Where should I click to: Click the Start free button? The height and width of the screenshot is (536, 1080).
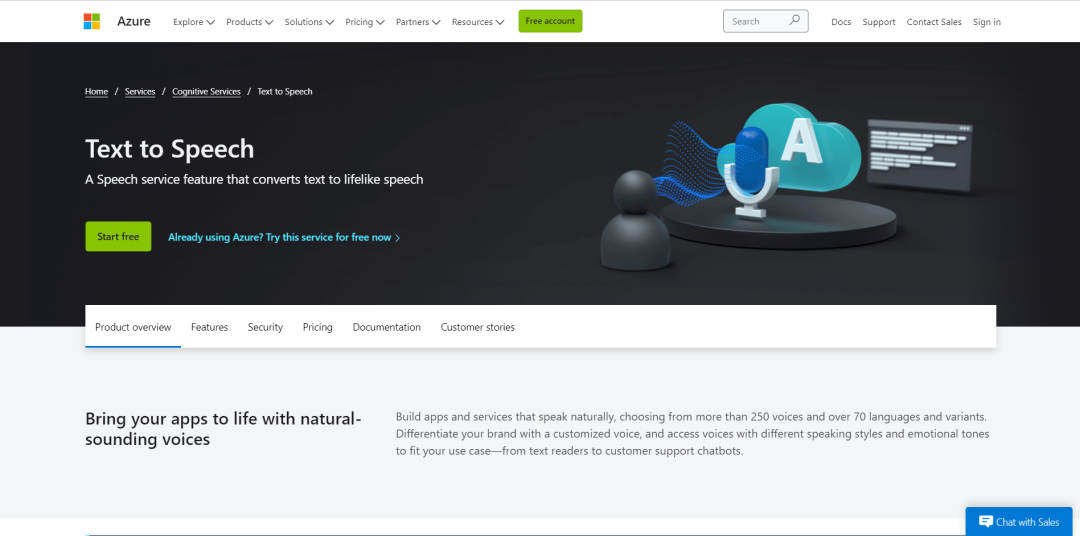[x=118, y=236]
